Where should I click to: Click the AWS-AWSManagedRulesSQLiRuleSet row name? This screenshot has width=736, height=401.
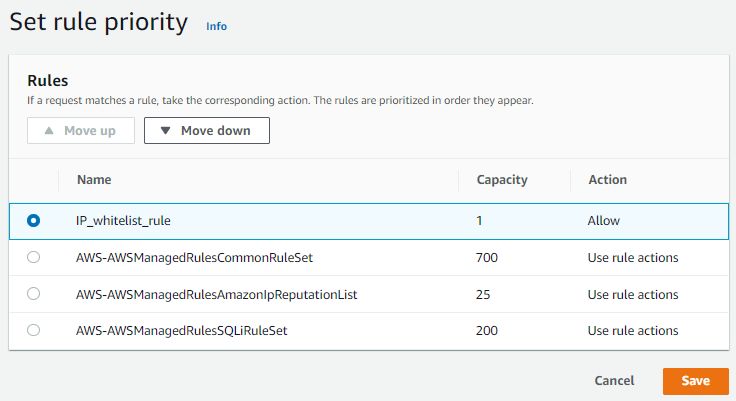click(182, 331)
